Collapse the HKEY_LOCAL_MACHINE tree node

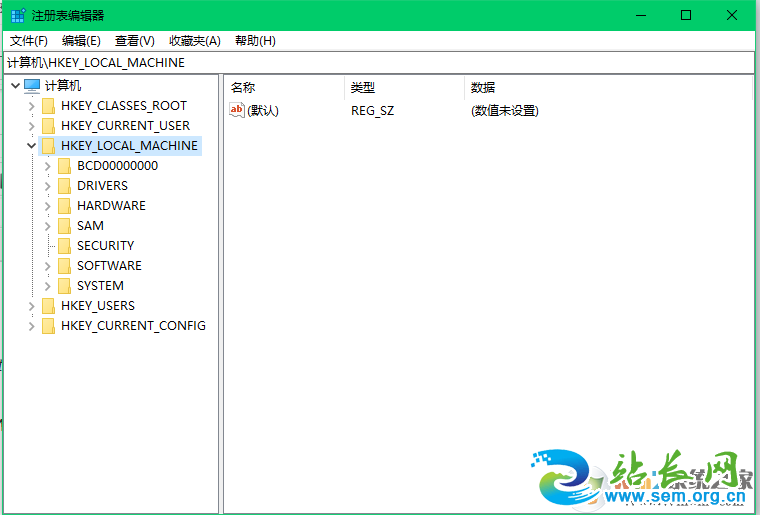click(32, 146)
